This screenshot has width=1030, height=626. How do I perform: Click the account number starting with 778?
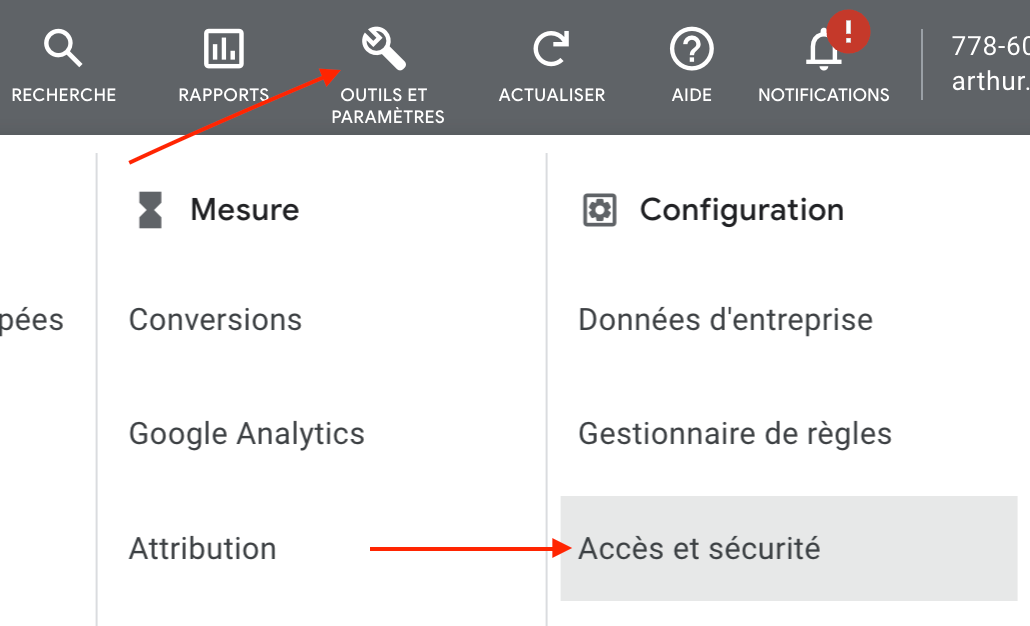[989, 47]
